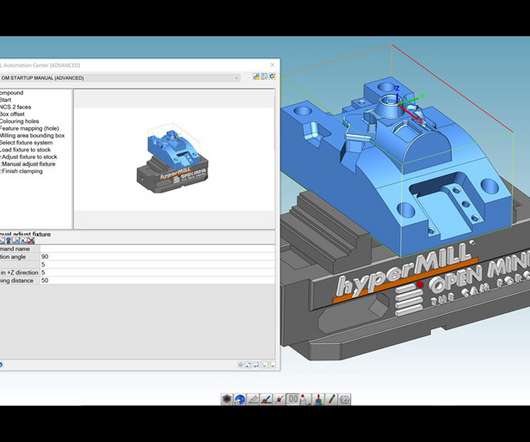Screen dimensions: 530x442
Task: Select the Start step in the tree
Action: (5, 100)
